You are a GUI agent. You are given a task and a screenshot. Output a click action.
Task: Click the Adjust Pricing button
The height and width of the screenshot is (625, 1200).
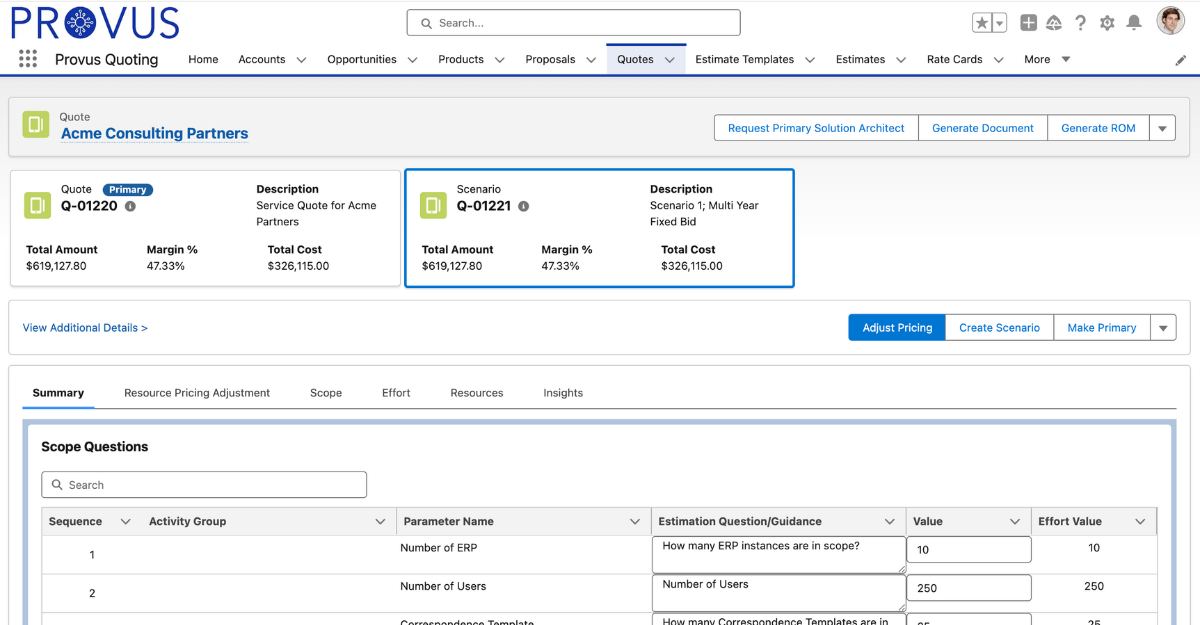click(x=897, y=327)
